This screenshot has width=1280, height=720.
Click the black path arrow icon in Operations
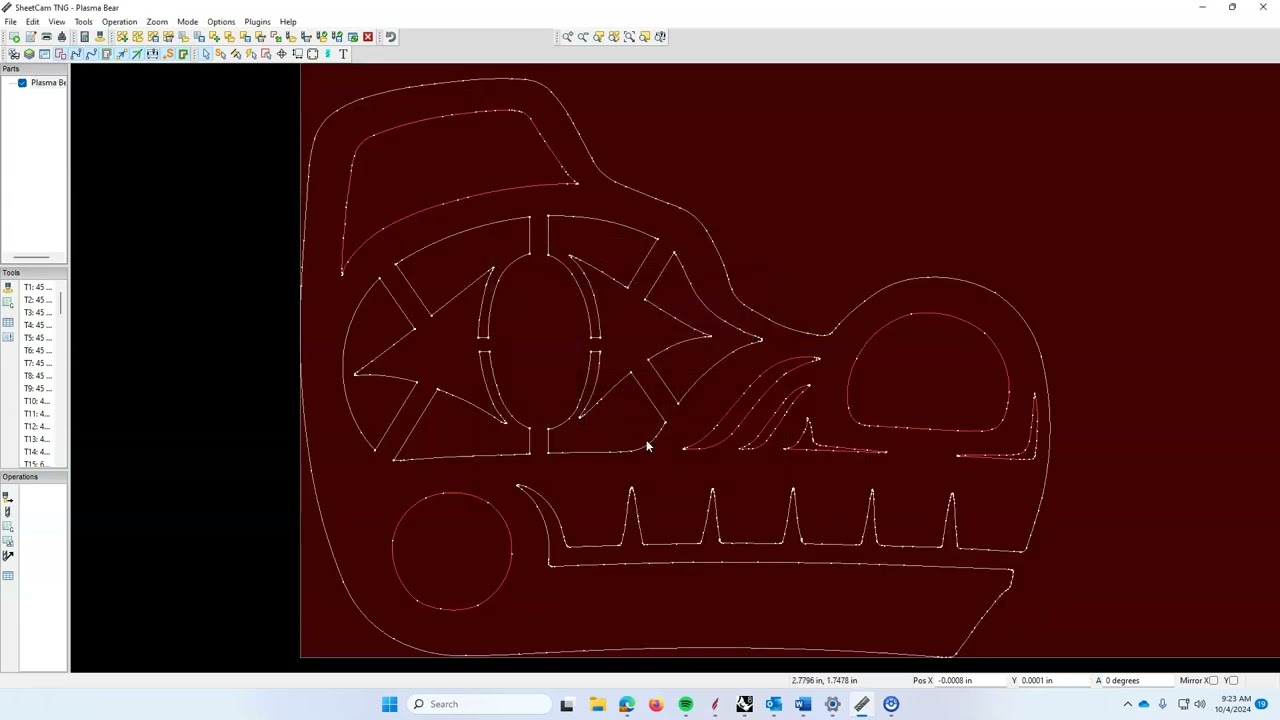[8, 556]
